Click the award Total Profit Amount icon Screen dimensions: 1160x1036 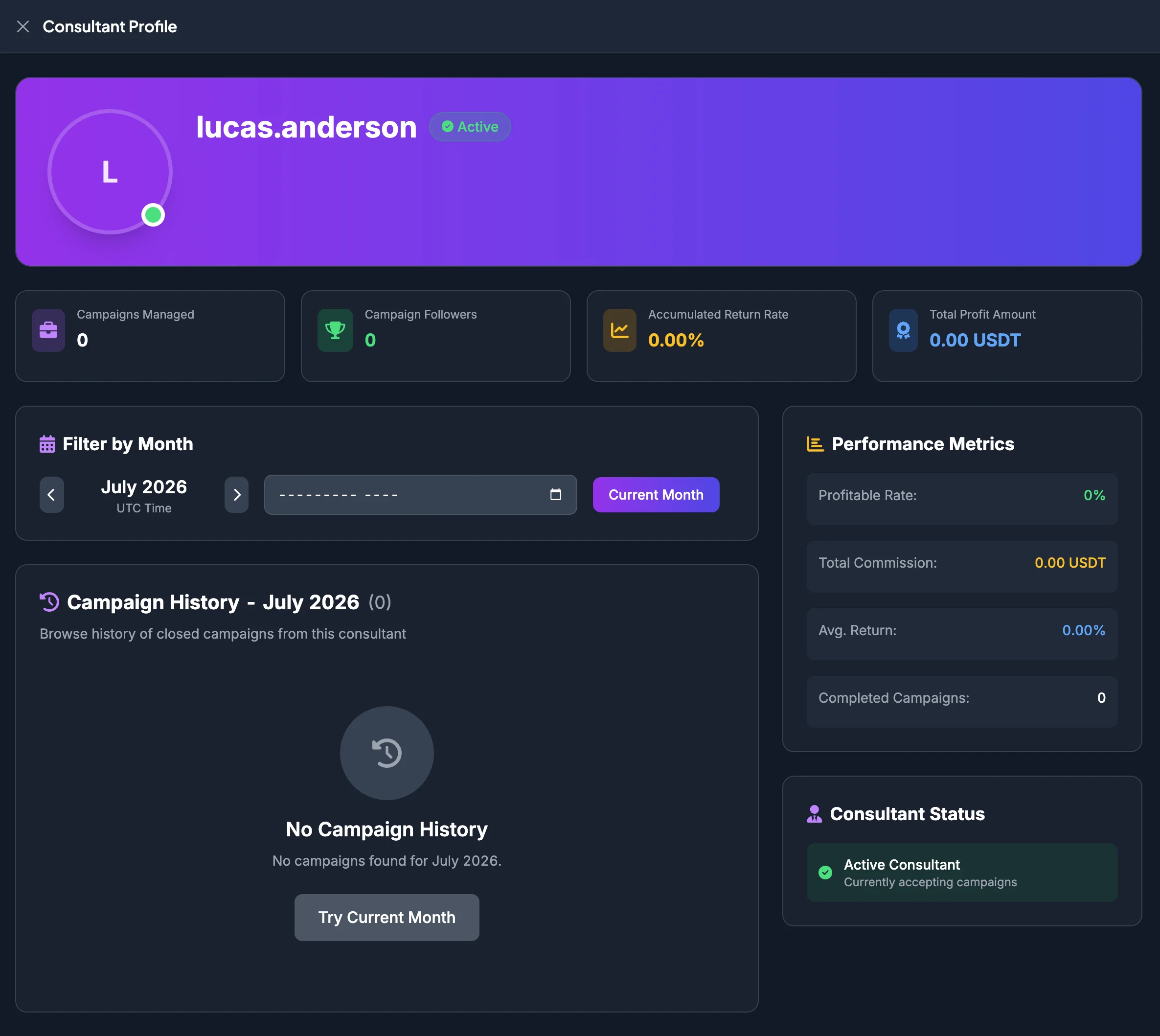pos(903,330)
